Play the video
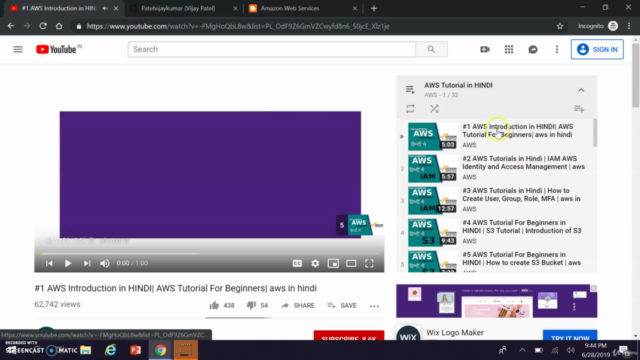The image size is (640, 360). click(x=68, y=263)
